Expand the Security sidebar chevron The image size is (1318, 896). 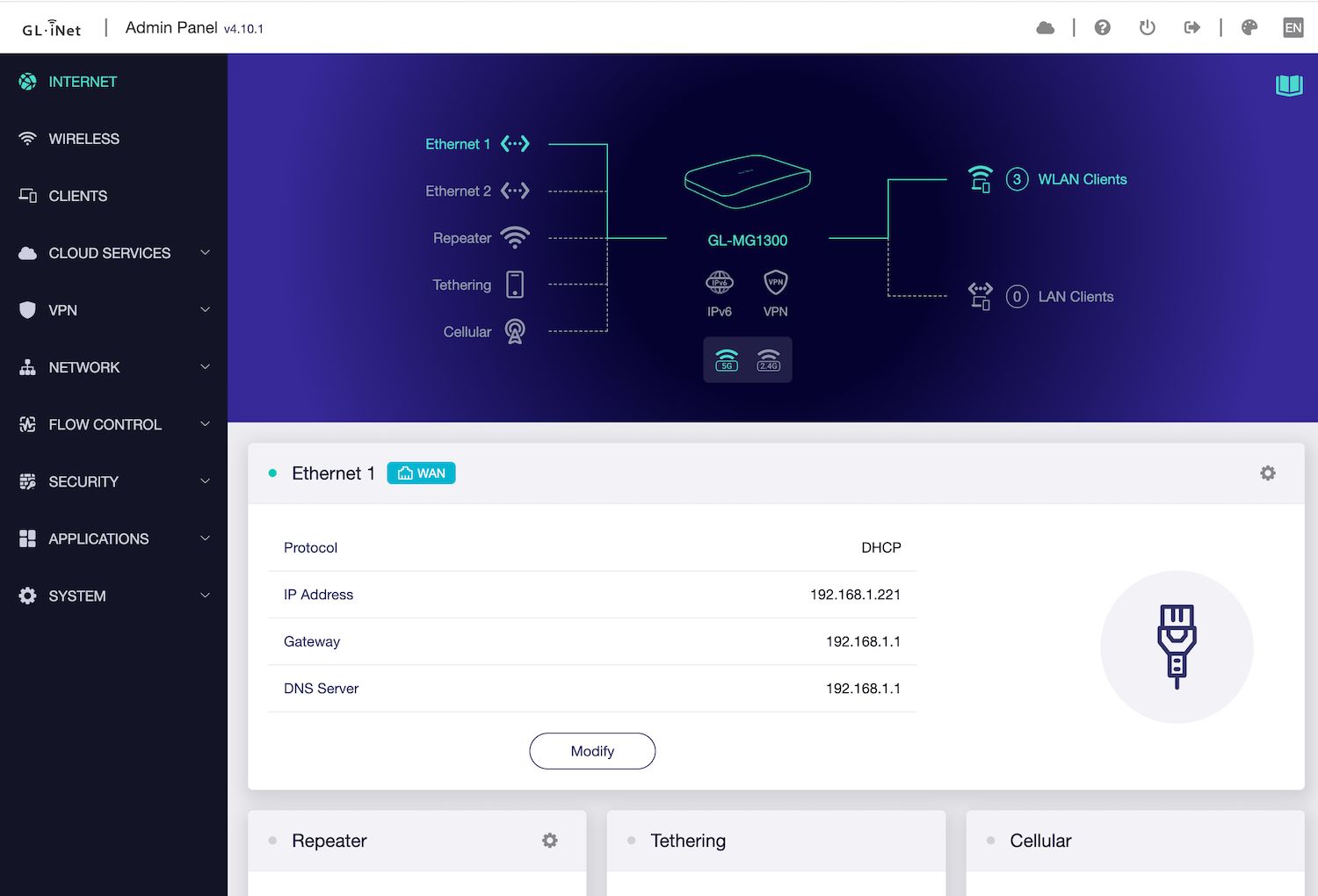coord(206,481)
